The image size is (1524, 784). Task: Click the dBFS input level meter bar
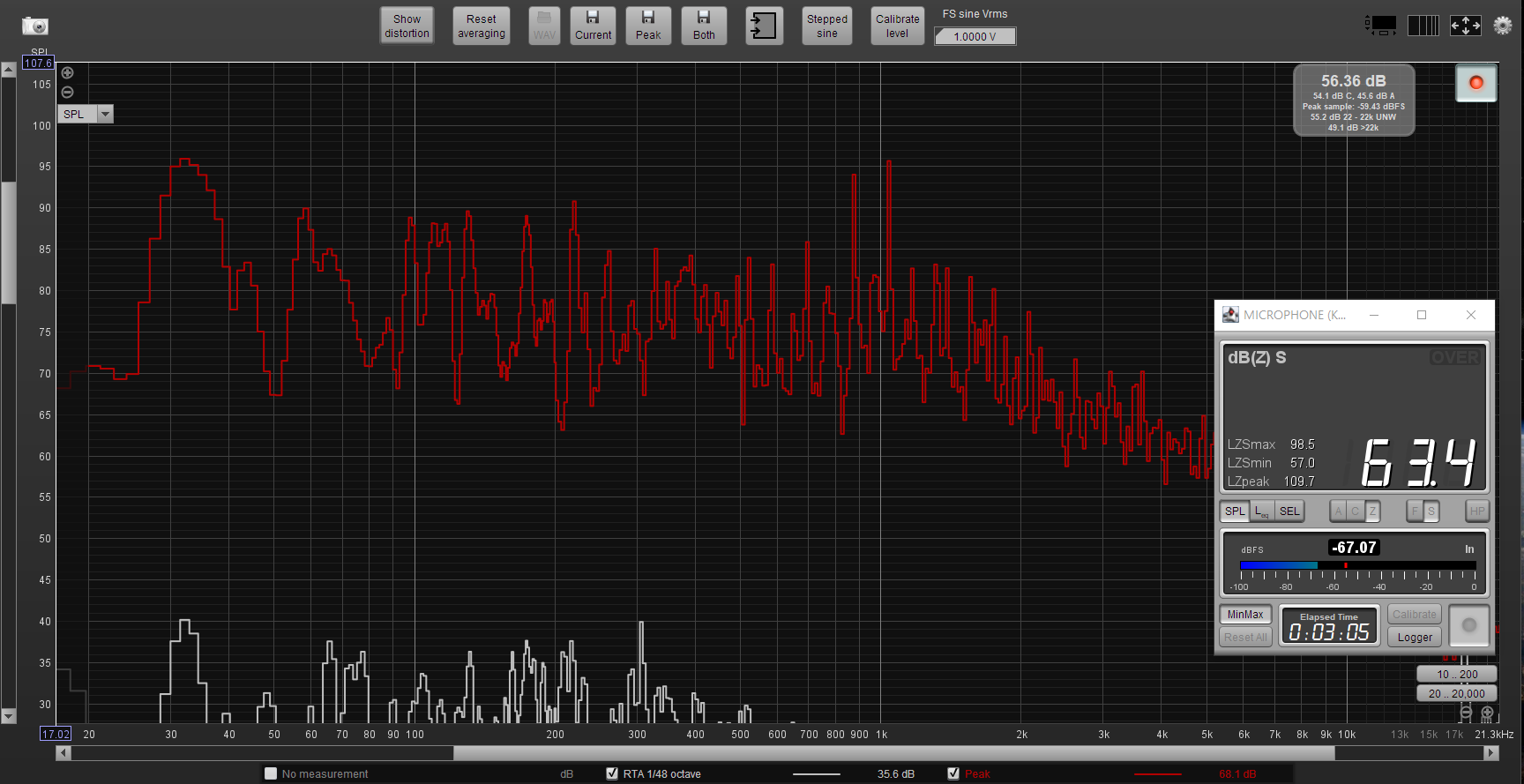coord(1357,565)
